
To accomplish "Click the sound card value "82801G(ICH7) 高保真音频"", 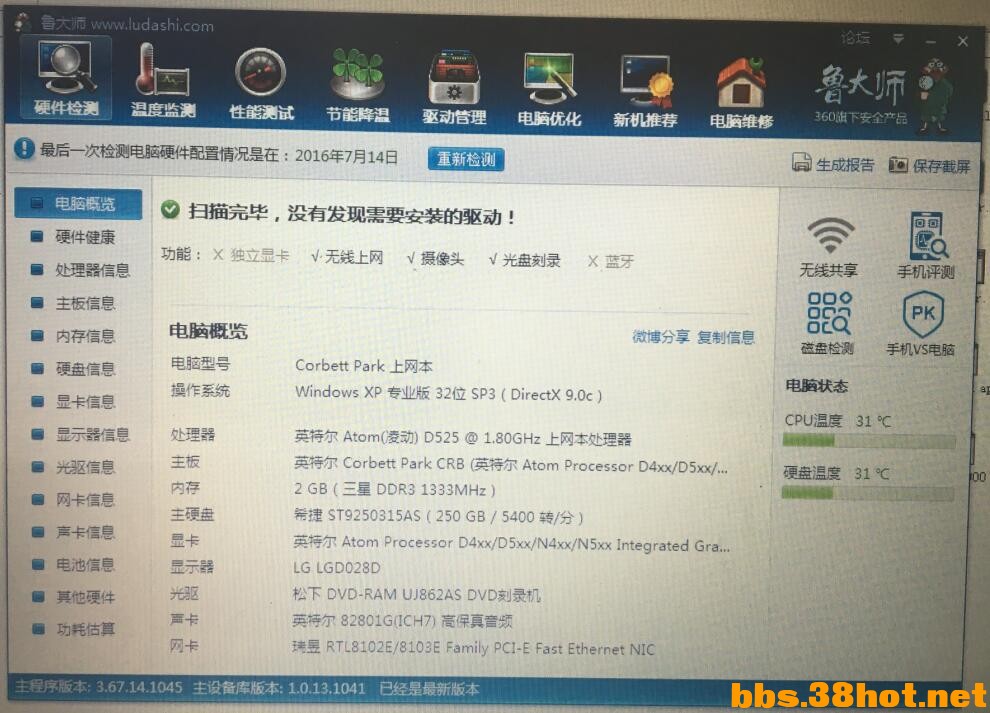I will coord(426,621).
